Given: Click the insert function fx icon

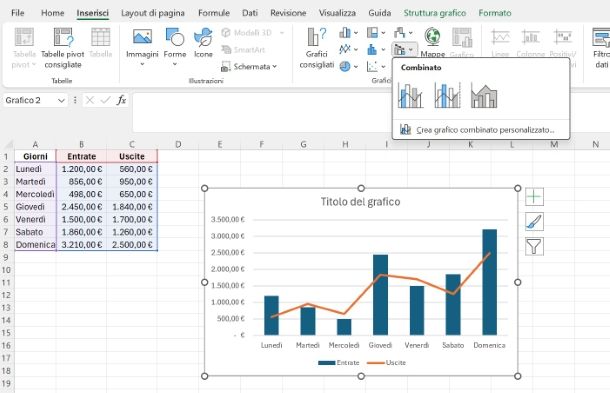Looking at the screenshot, I should click(121, 100).
